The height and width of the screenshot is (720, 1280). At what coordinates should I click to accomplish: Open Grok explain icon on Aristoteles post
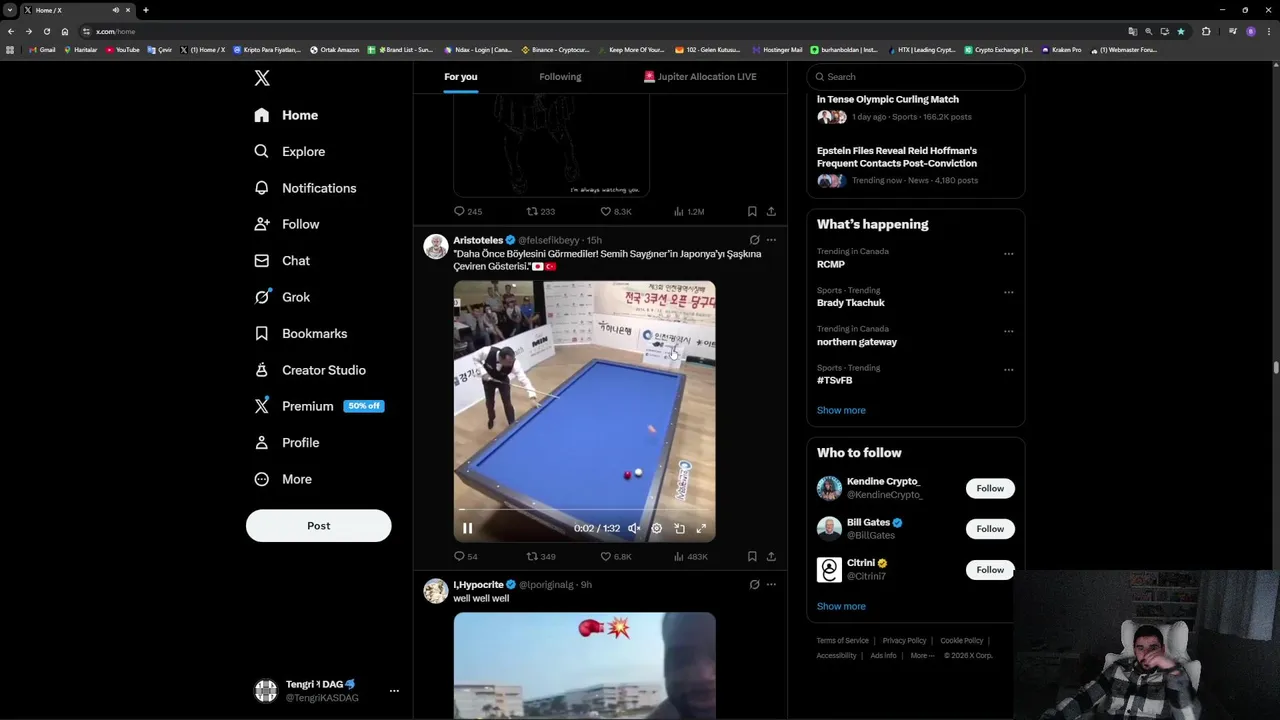(x=754, y=240)
